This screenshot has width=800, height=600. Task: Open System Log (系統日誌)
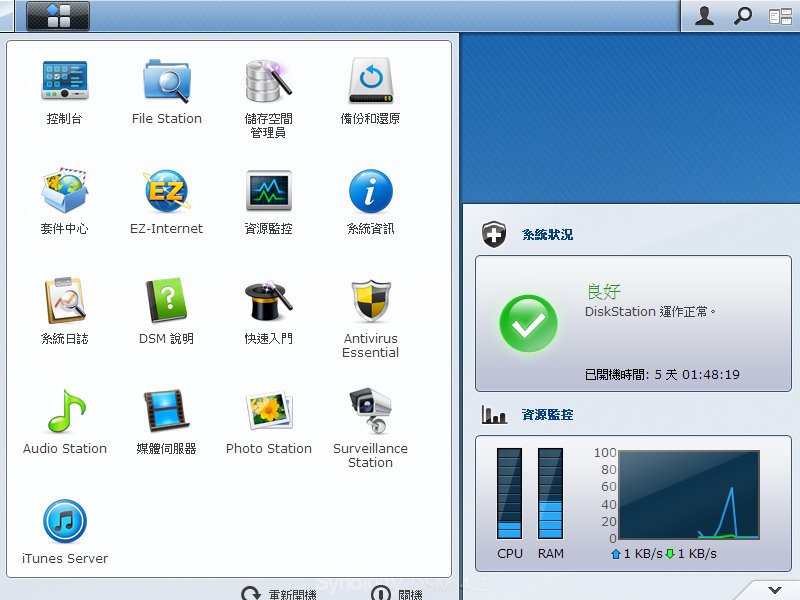point(65,301)
